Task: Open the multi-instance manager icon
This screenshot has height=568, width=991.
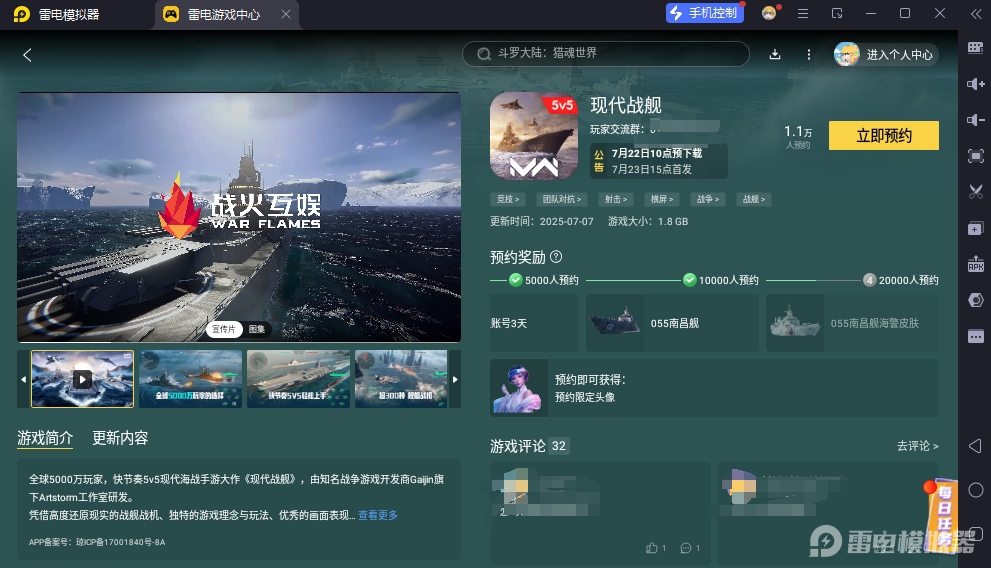Action: tap(975, 228)
